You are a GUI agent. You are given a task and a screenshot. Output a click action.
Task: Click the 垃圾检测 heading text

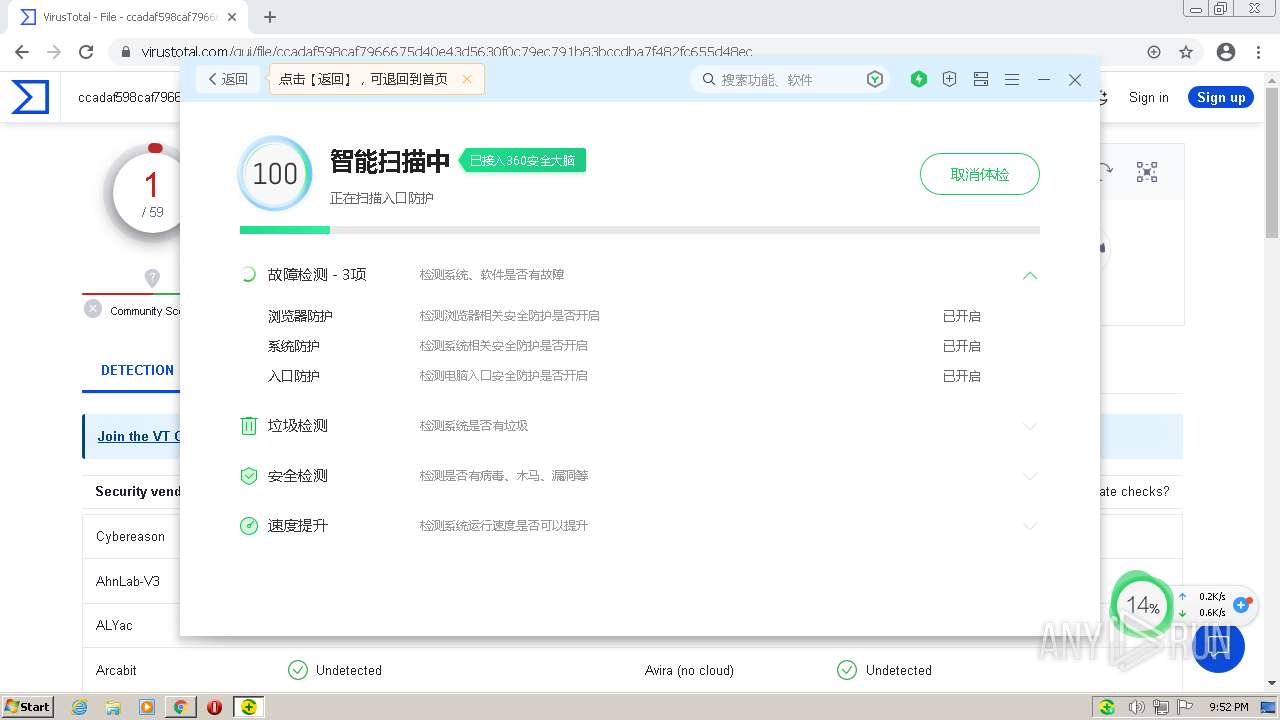[297, 426]
